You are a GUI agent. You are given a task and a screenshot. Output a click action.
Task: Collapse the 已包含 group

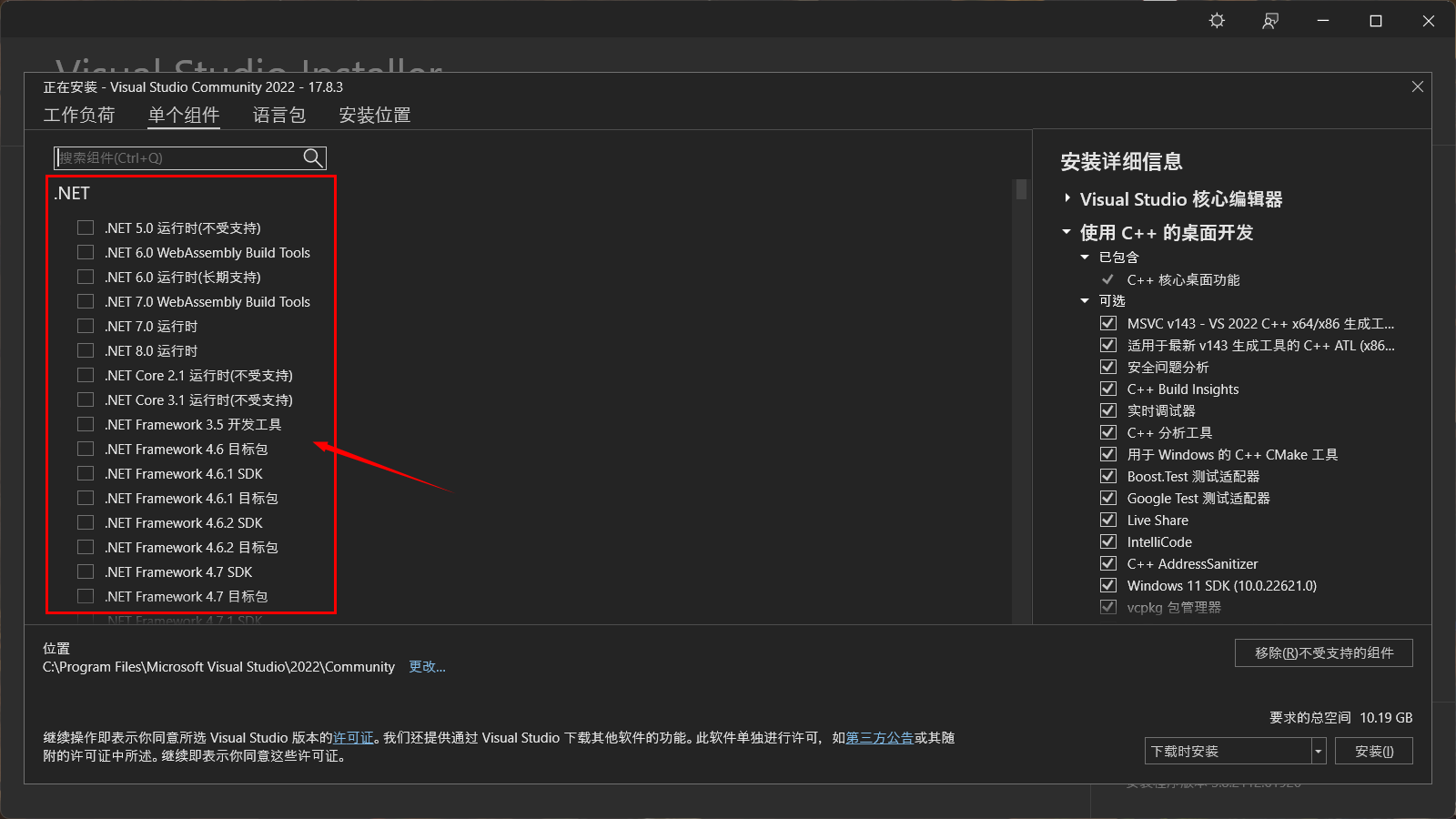point(1085,258)
